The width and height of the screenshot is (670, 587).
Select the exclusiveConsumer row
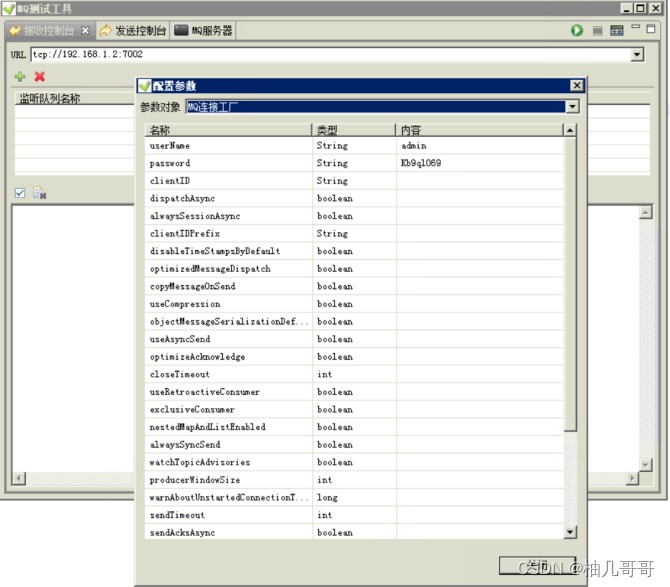(354, 409)
